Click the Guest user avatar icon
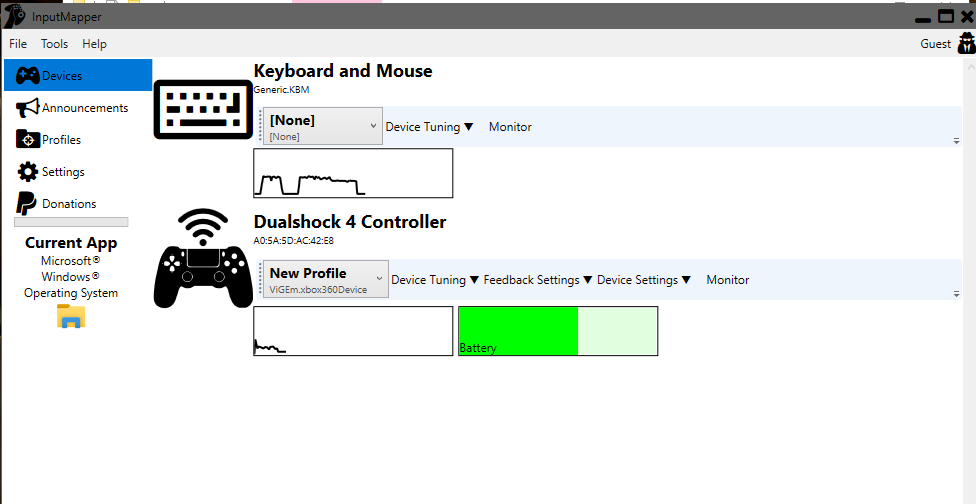The height and width of the screenshot is (504, 976). click(x=965, y=43)
